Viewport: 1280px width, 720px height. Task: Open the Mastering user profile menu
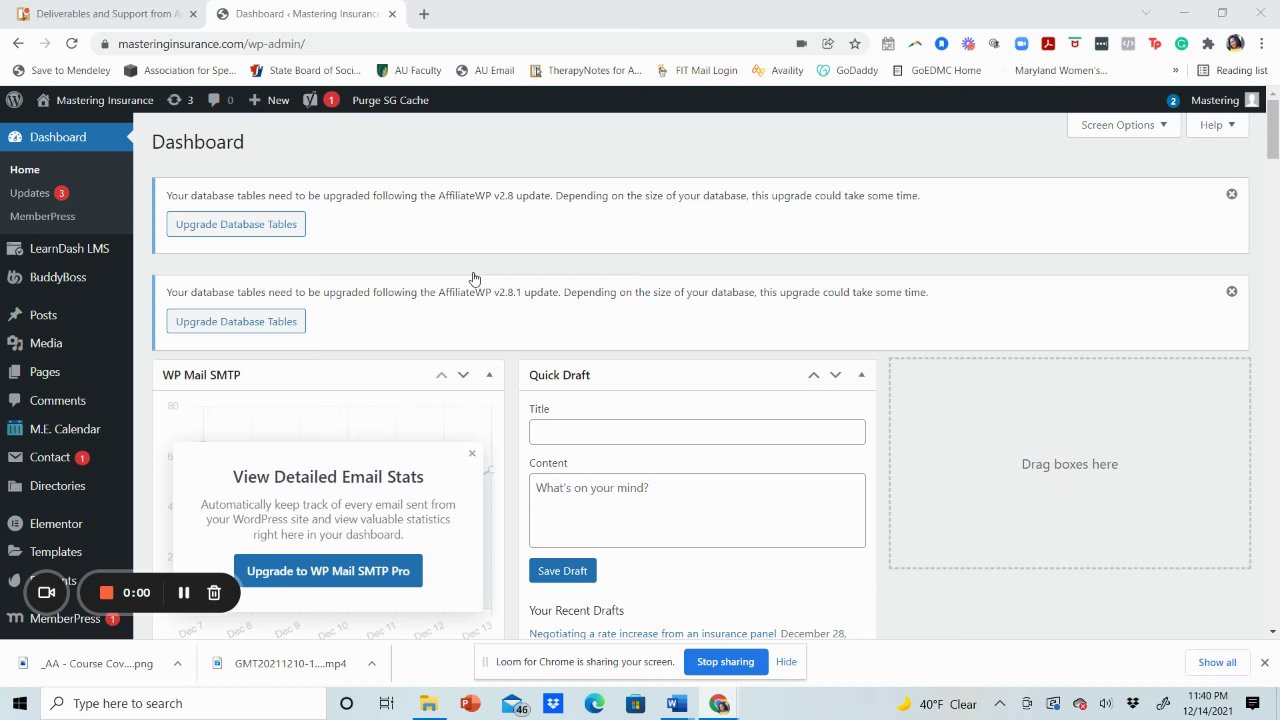[1224, 100]
